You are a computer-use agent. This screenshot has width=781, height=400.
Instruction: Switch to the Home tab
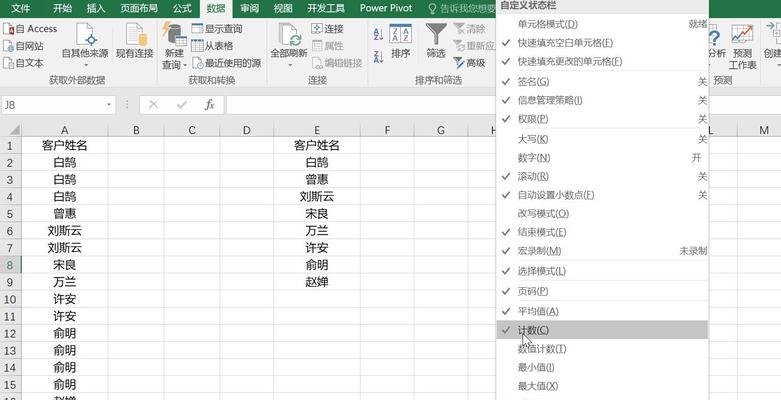coord(62,8)
